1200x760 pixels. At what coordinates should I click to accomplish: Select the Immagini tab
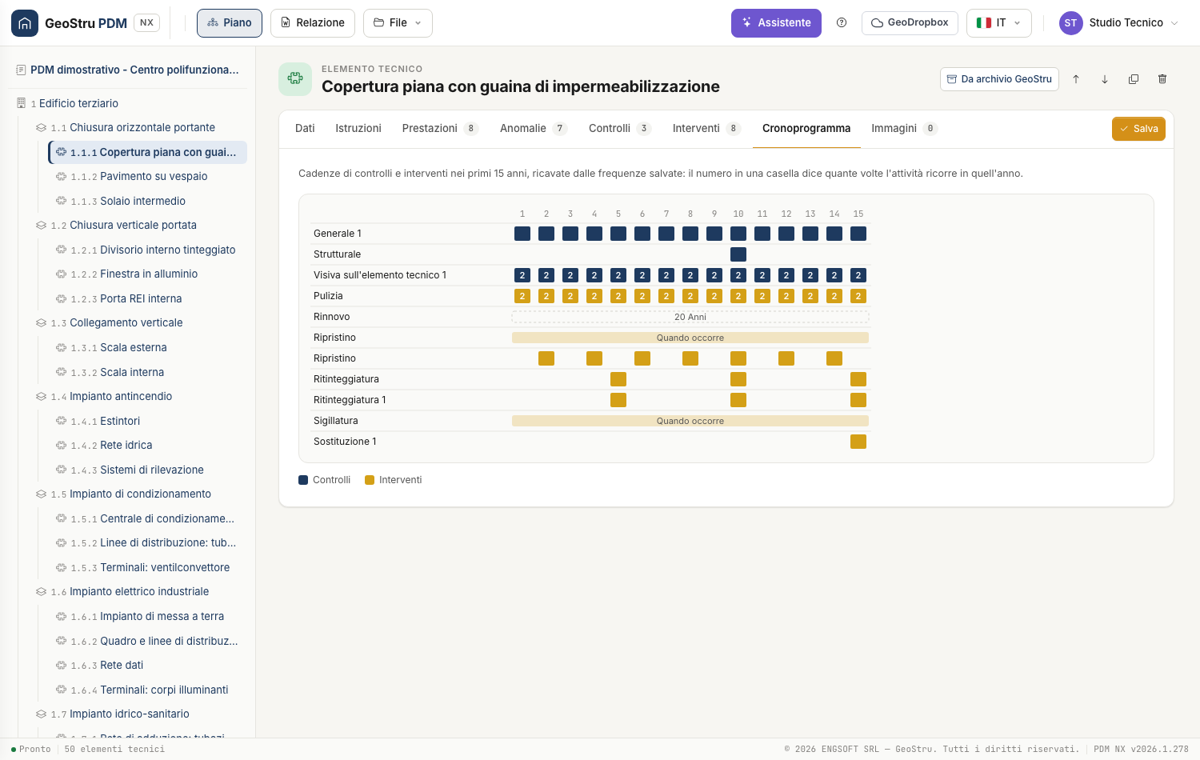click(904, 128)
